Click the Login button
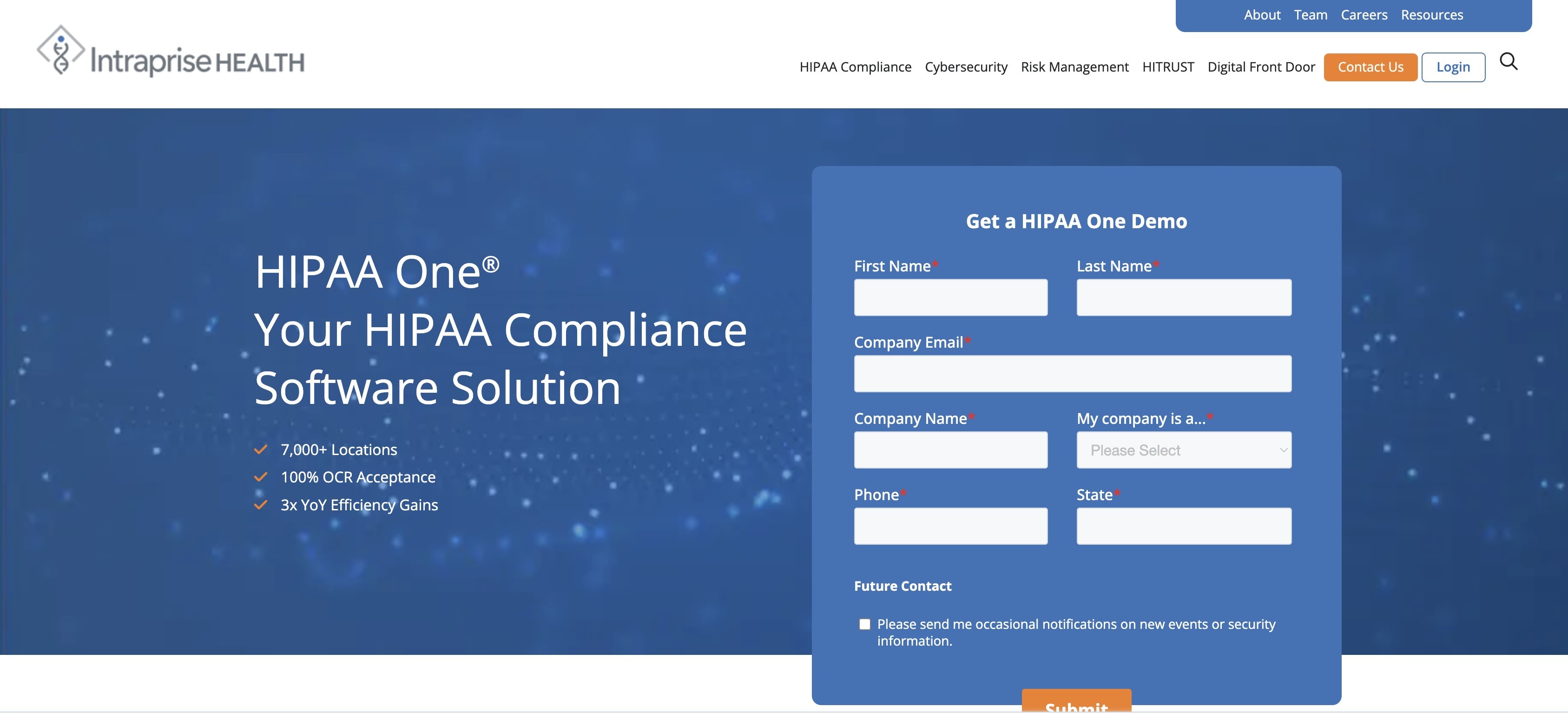The image size is (1568, 713). click(1452, 67)
